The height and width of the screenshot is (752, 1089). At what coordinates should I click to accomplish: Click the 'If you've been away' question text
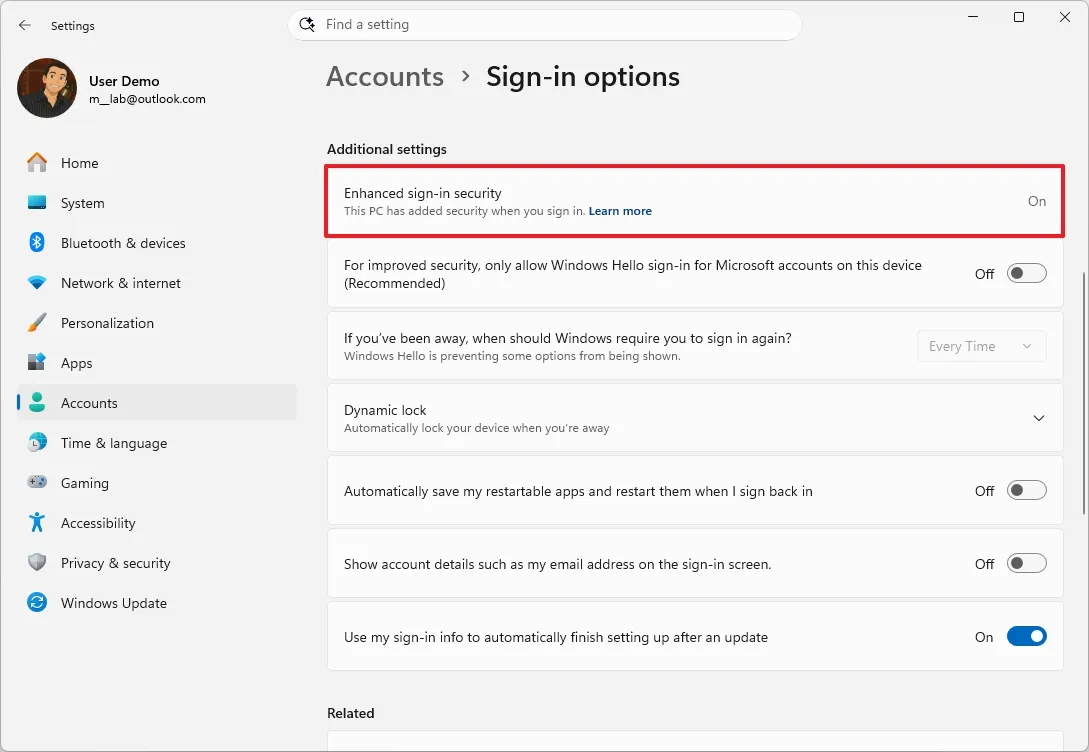tap(567, 338)
